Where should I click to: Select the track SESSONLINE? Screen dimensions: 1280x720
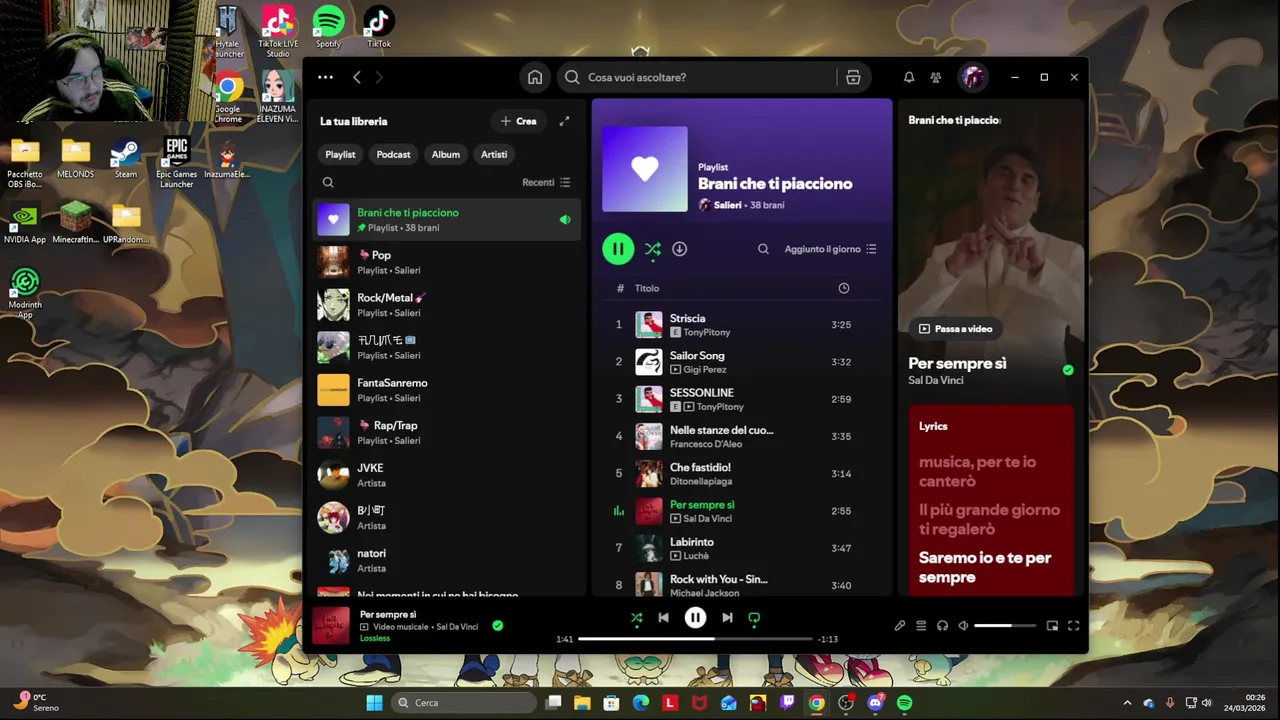click(x=740, y=399)
